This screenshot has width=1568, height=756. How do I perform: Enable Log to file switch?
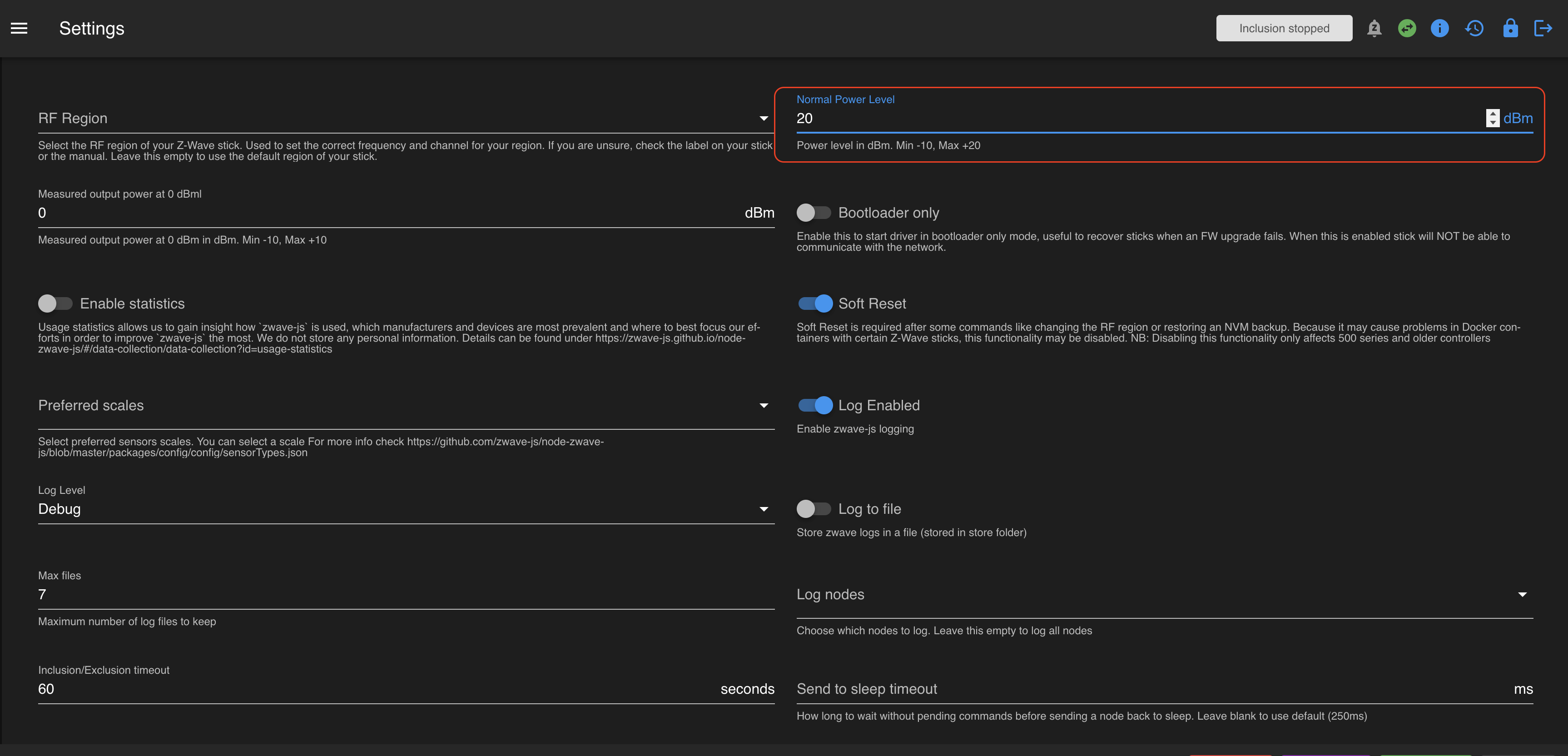(813, 508)
